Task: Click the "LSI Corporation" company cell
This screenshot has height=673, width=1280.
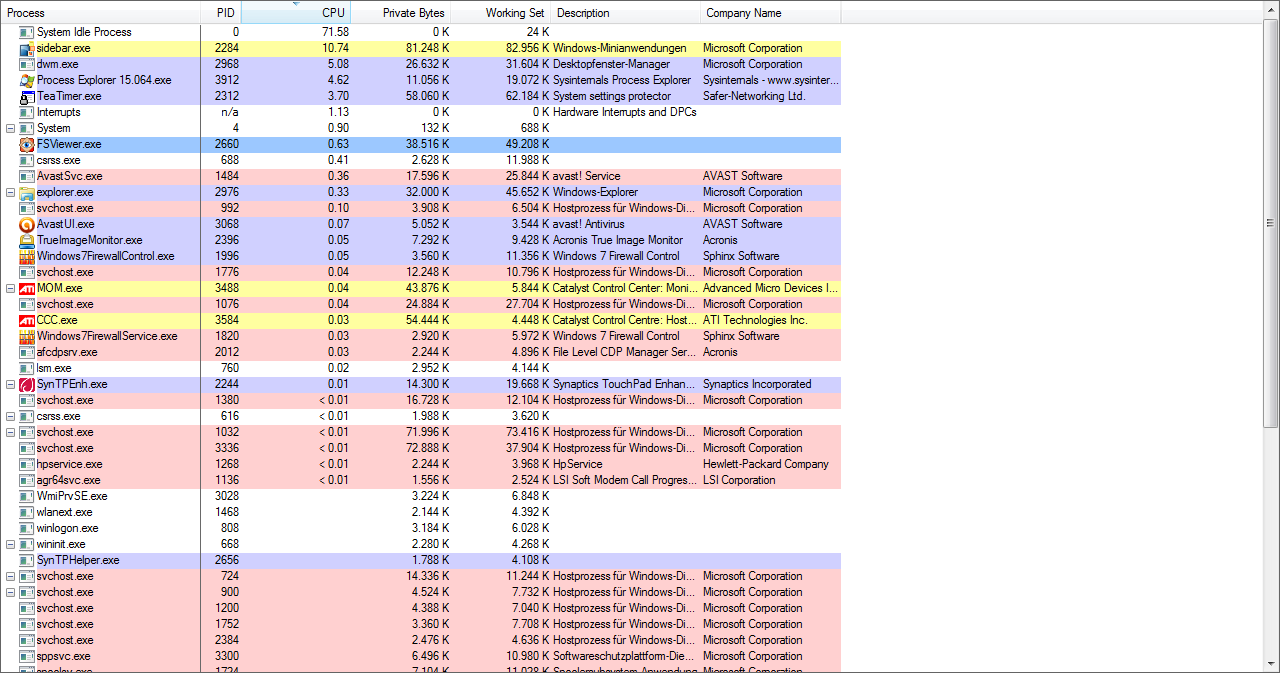Action: (x=739, y=480)
